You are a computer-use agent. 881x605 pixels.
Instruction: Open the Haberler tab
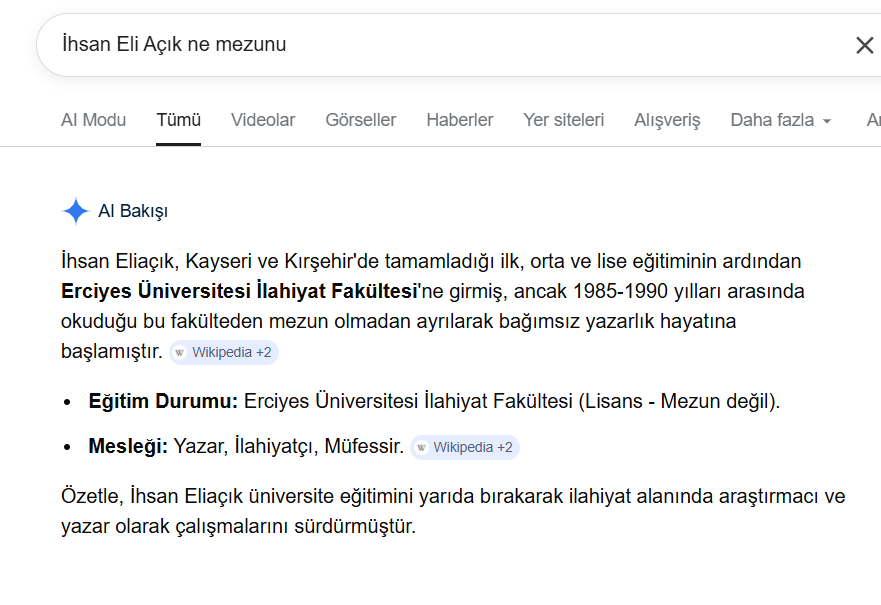[x=459, y=119]
